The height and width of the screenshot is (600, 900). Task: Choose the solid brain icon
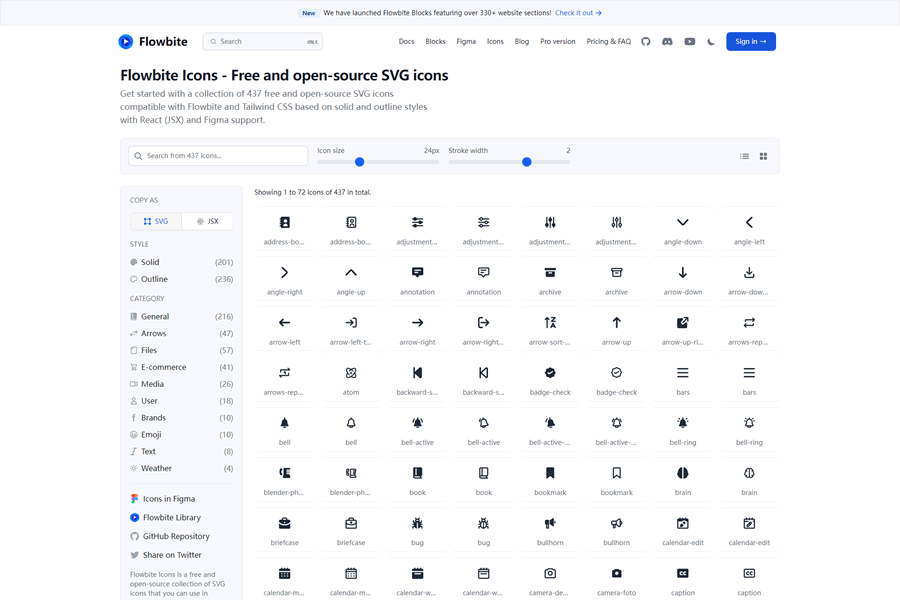pos(683,474)
